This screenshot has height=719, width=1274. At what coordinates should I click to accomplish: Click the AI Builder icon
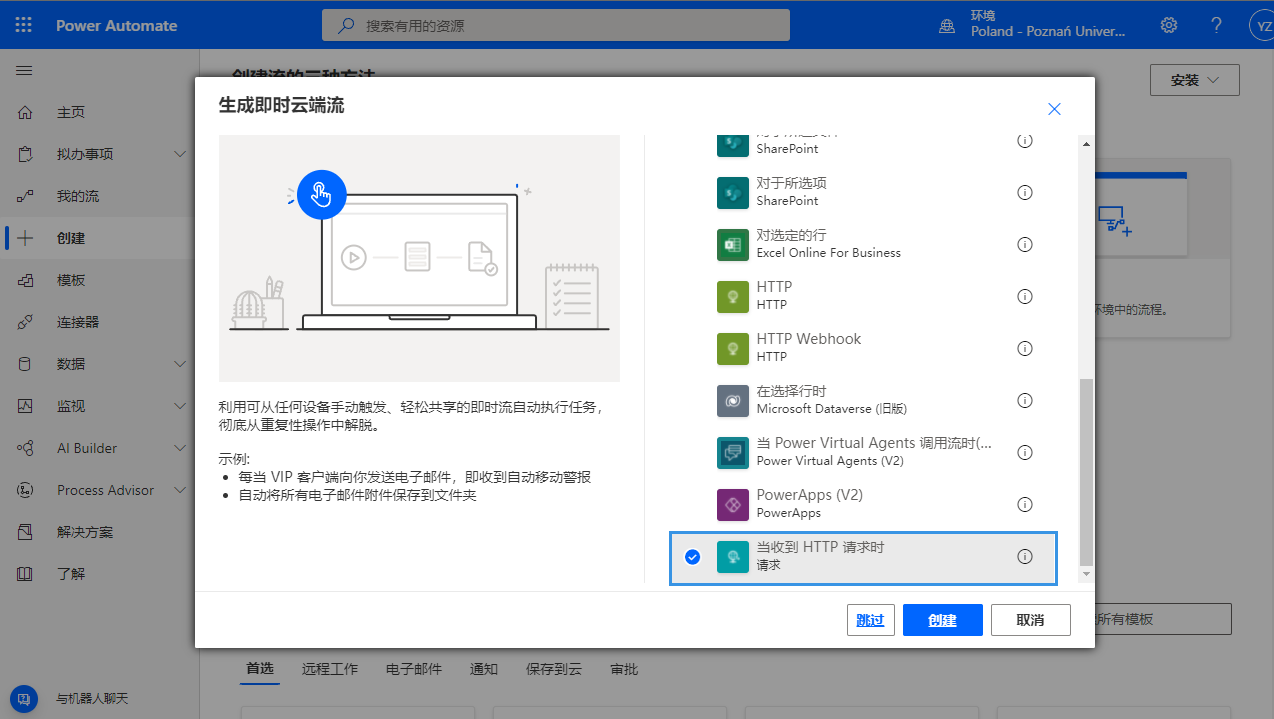click(x=25, y=448)
